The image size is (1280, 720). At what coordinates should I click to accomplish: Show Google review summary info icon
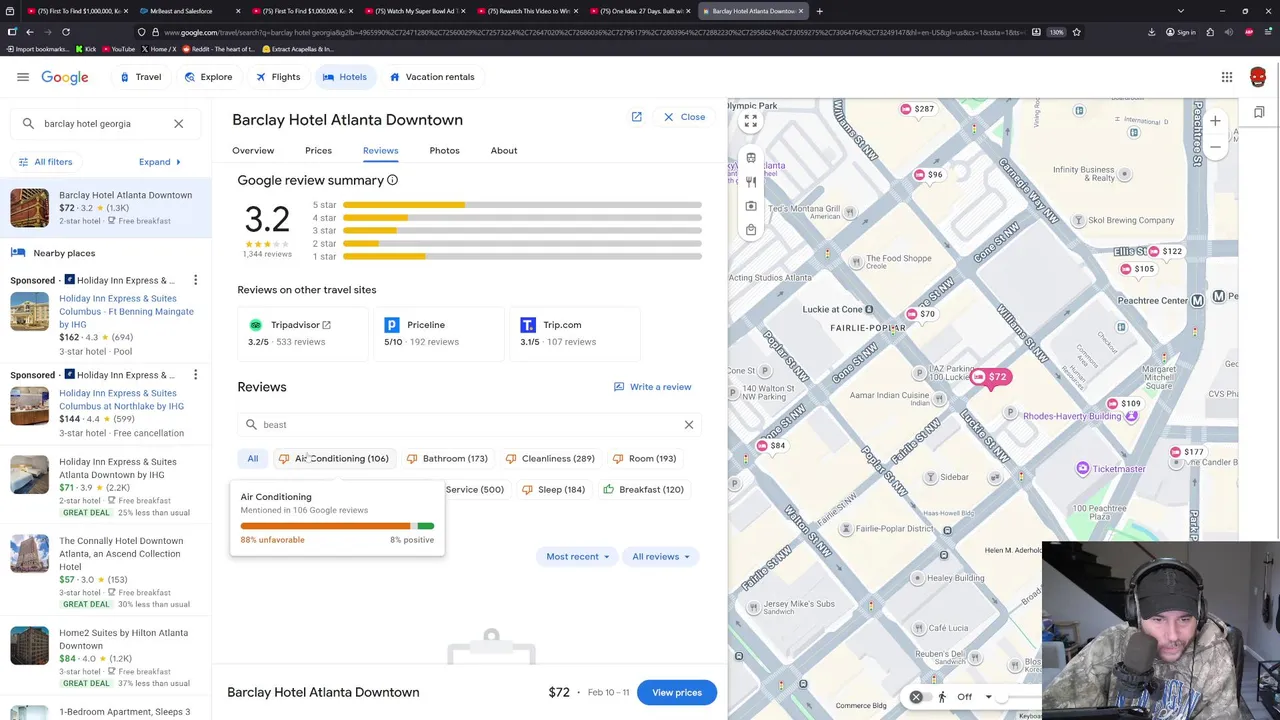392,180
